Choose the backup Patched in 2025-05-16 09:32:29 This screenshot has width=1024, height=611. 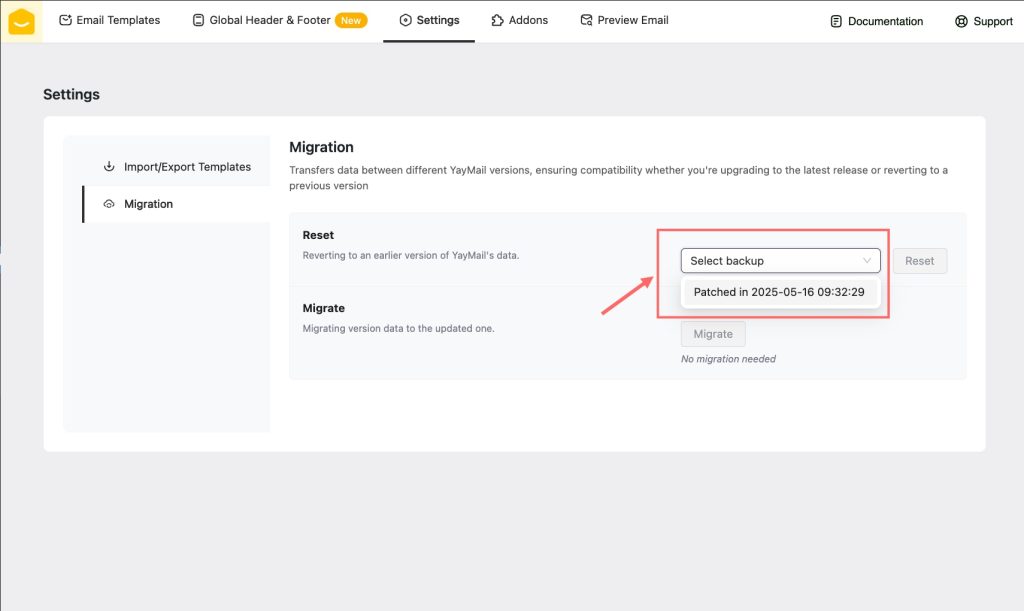pos(780,292)
